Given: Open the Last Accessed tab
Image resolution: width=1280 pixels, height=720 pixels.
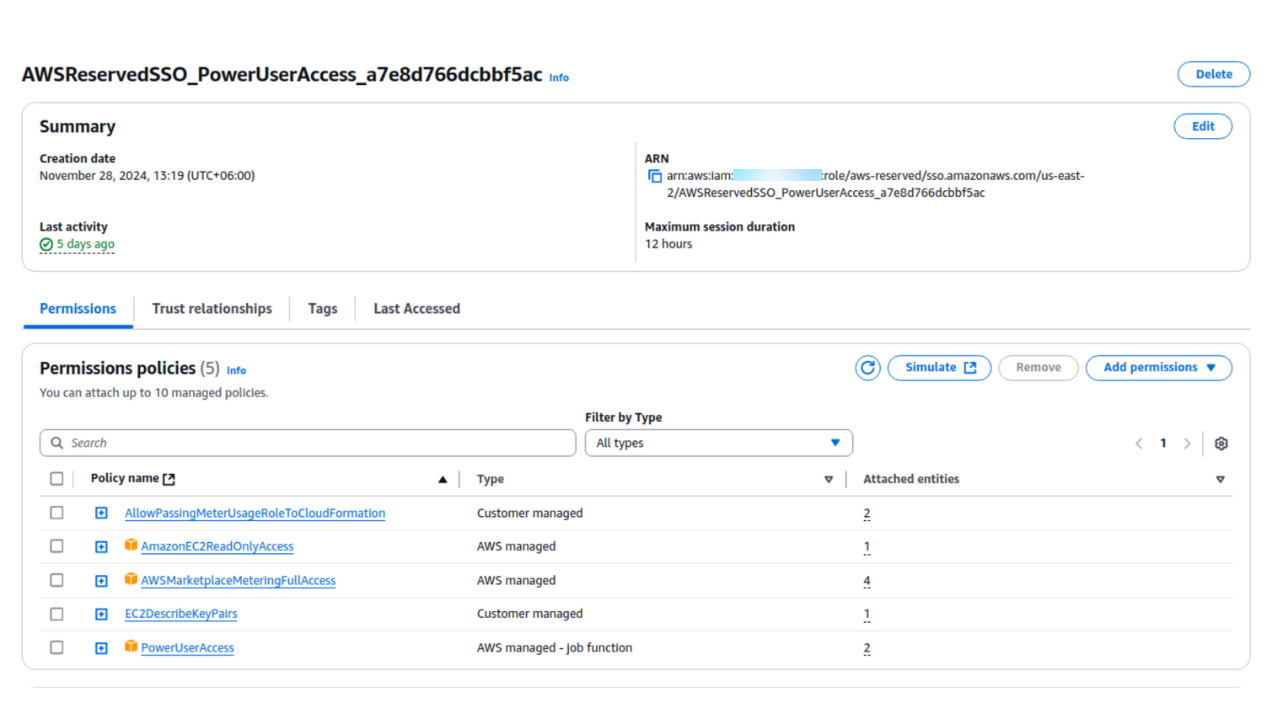Looking at the screenshot, I should pyautogui.click(x=416, y=309).
